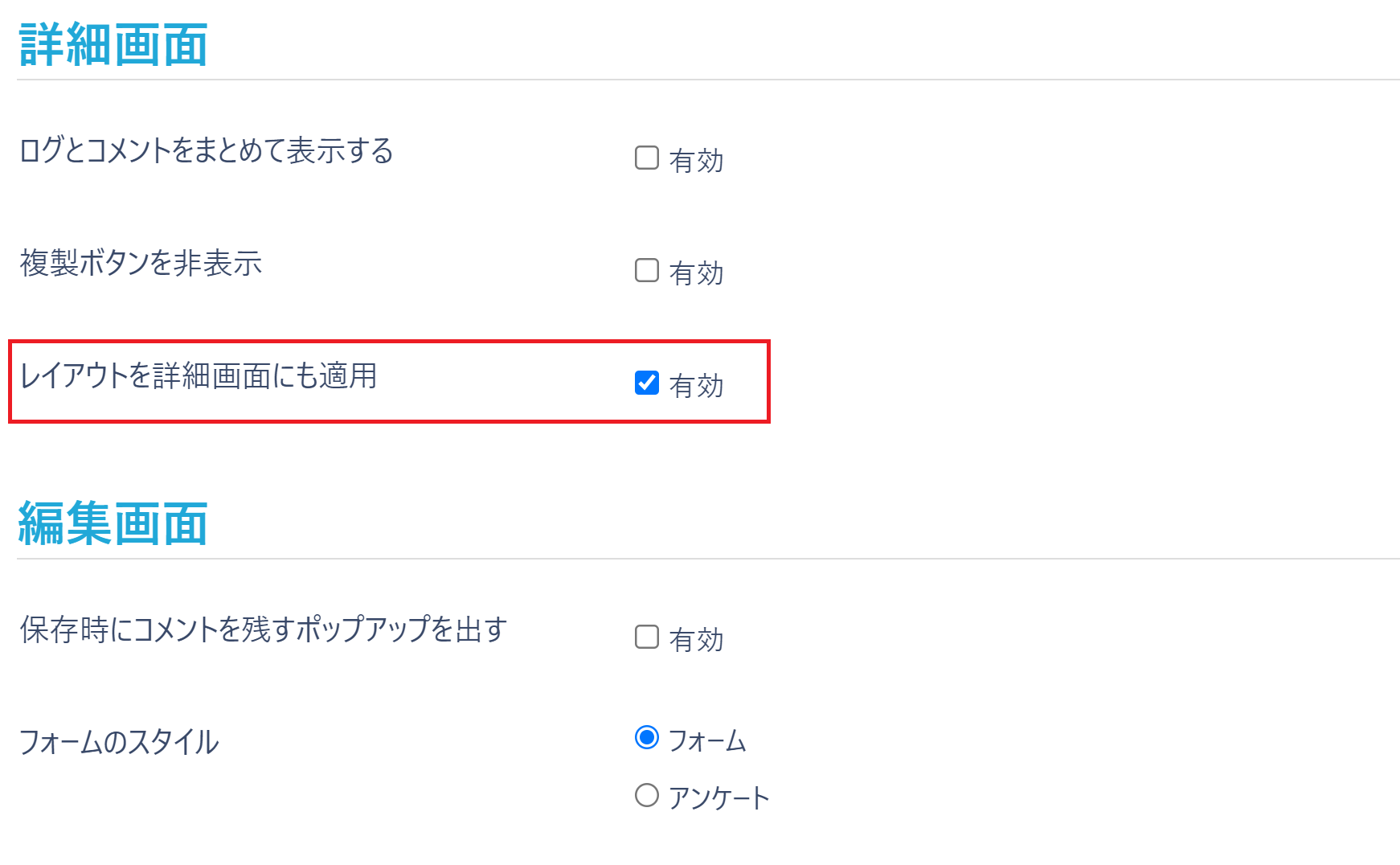
Task: Click the フォーム radio option label text
Action: (x=707, y=740)
